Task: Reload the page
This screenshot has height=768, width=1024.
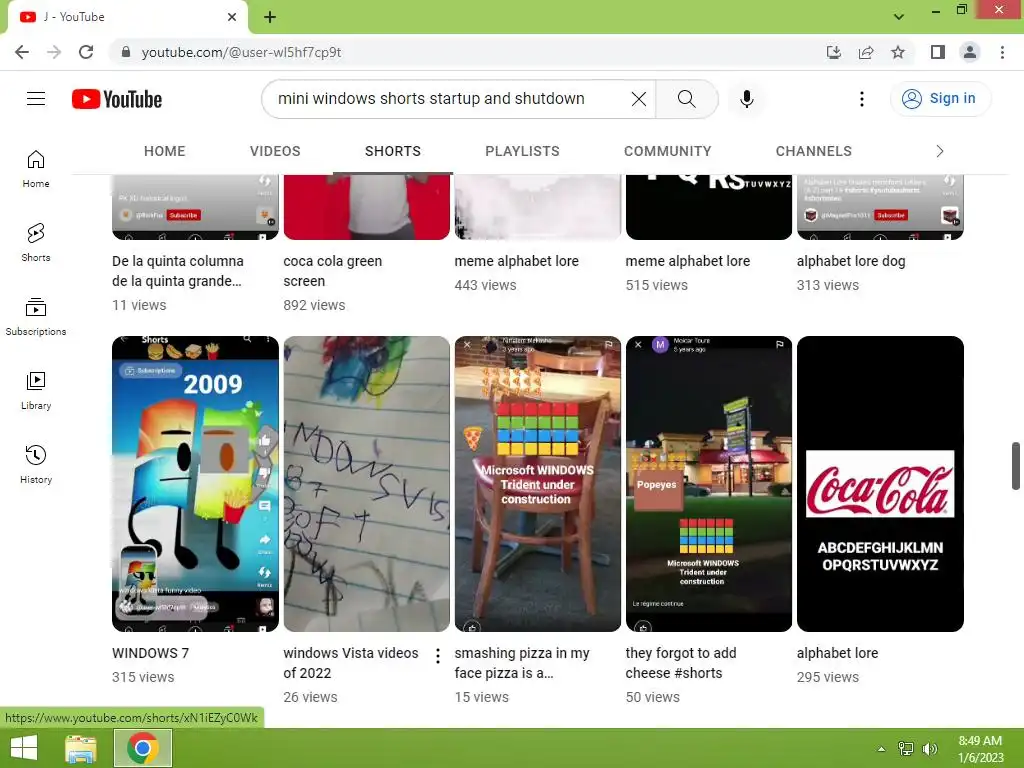Action: pyautogui.click(x=86, y=52)
